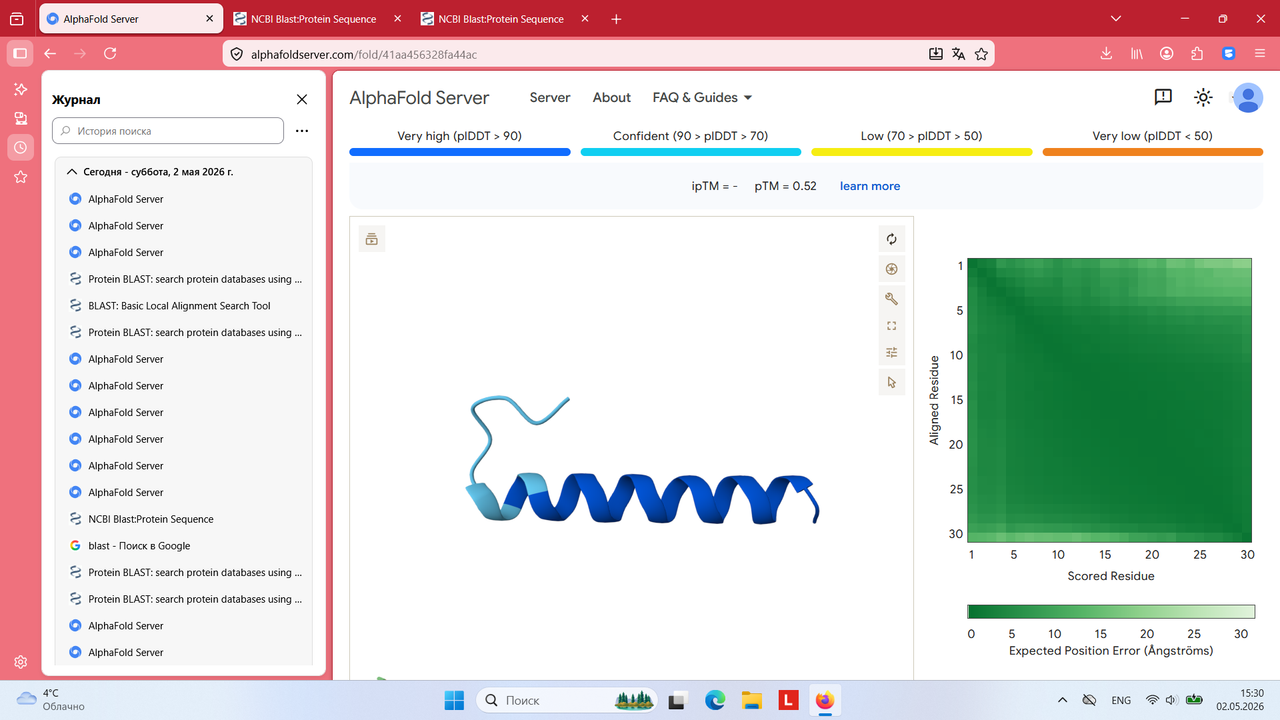Image resolution: width=1280 pixels, height=720 pixels.
Task: Open BLAST: Basic Local Alignment Search Tool entry
Action: 184,306
